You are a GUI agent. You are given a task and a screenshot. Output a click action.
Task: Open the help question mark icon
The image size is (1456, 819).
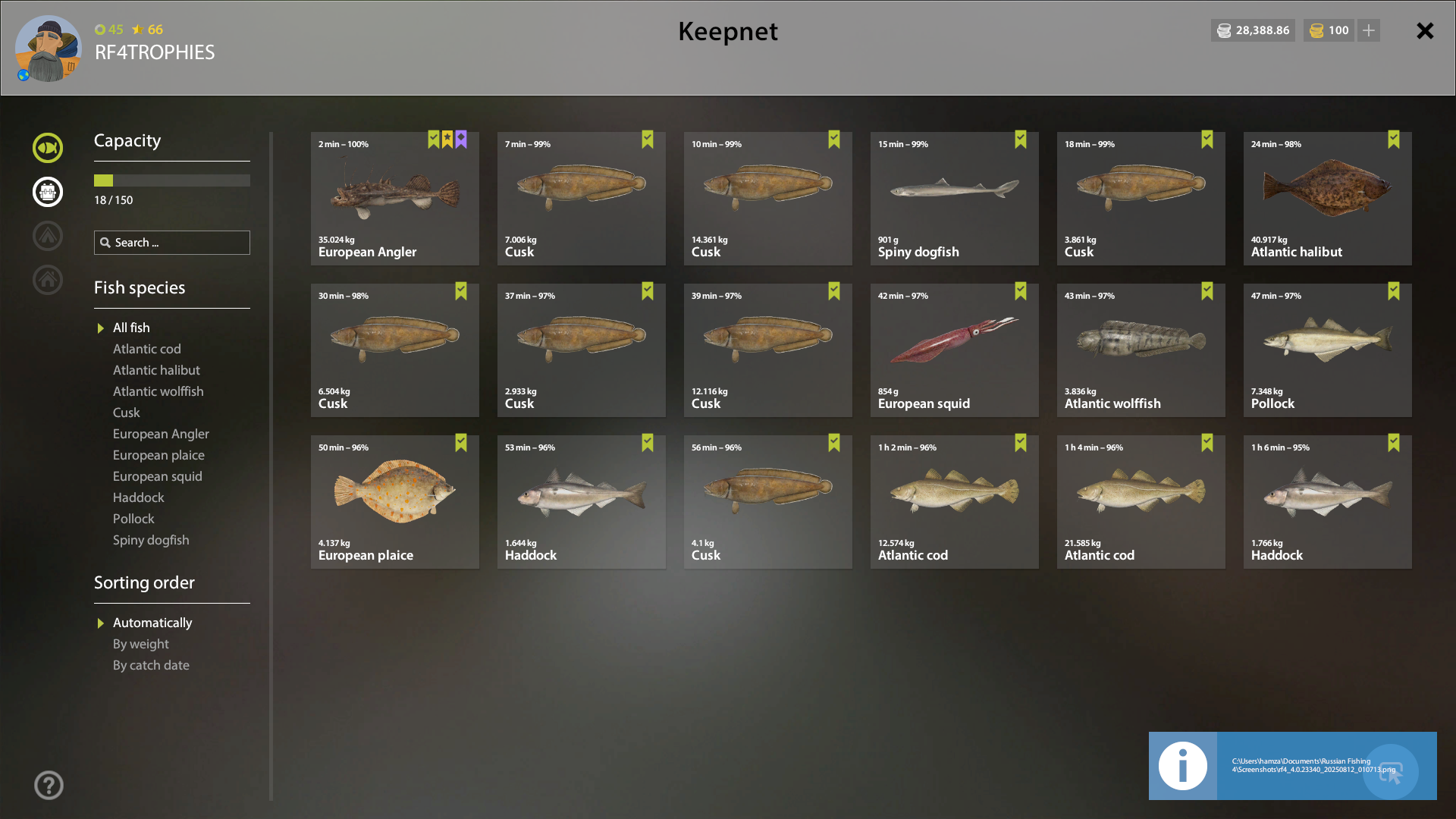coord(49,786)
